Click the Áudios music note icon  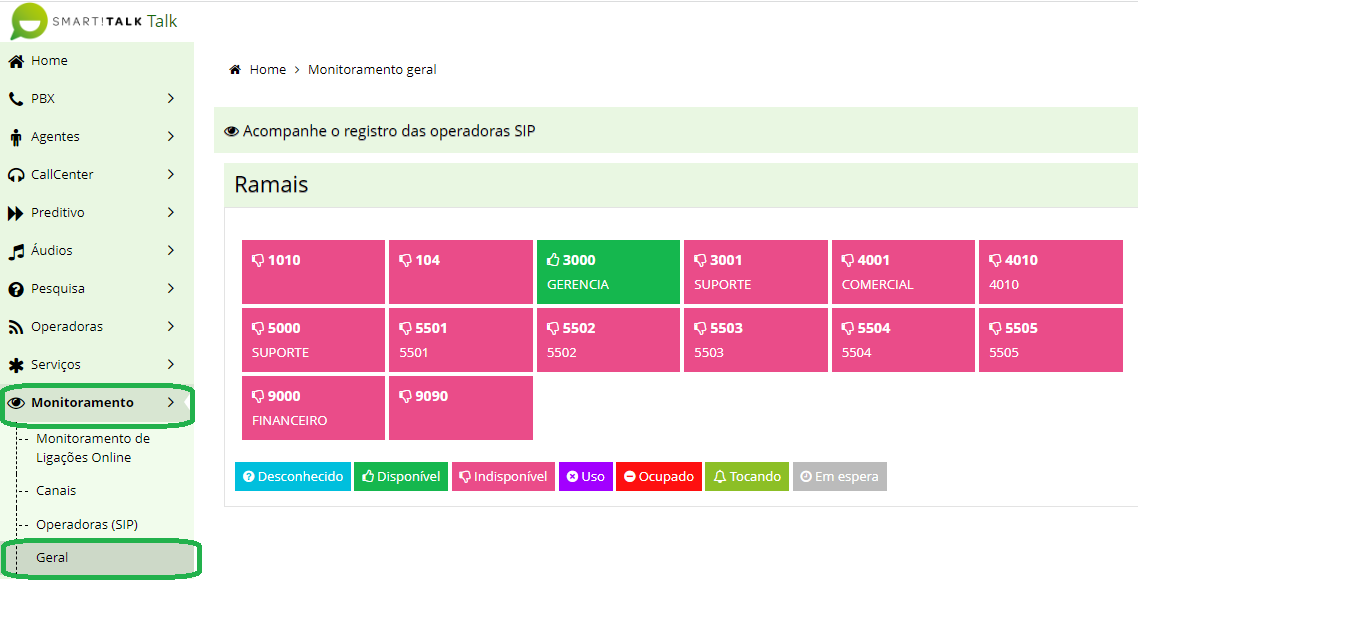(x=16, y=251)
